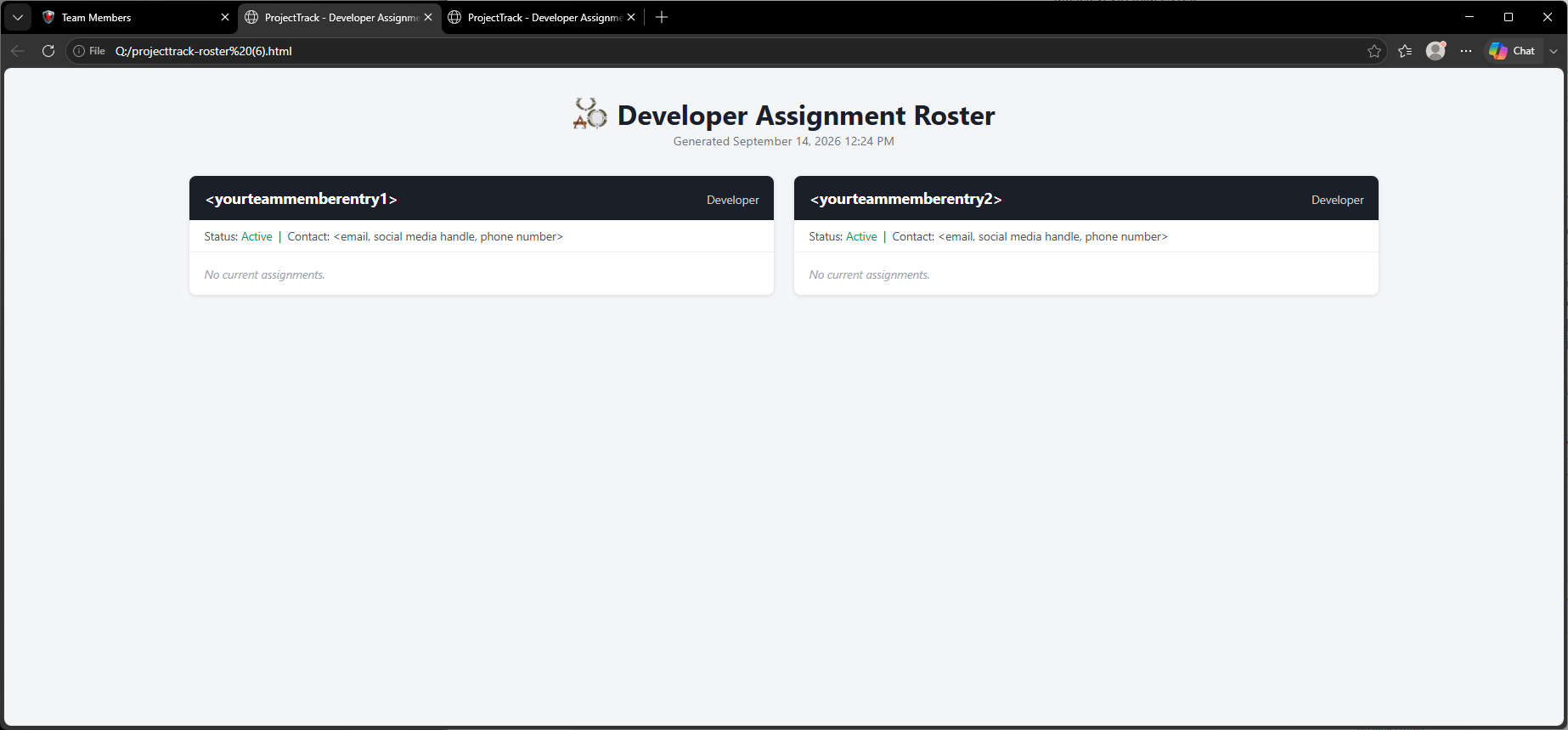Click Developer role label on entry2 card
The height and width of the screenshot is (730, 1568).
(1338, 200)
